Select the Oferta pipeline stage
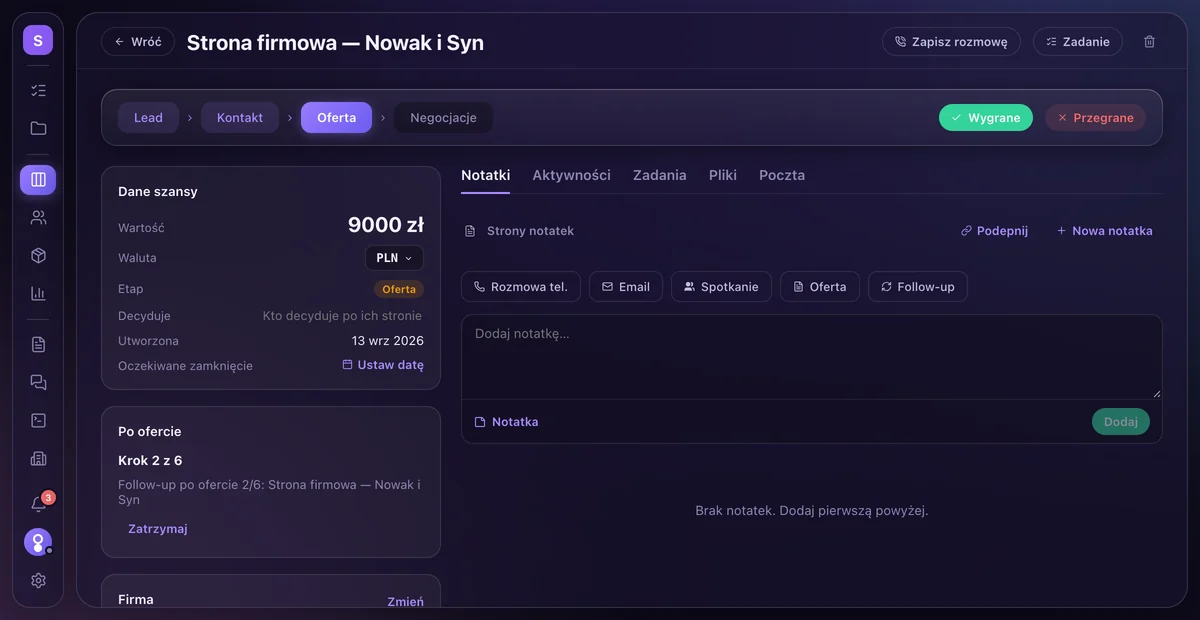The image size is (1200, 620). point(336,118)
